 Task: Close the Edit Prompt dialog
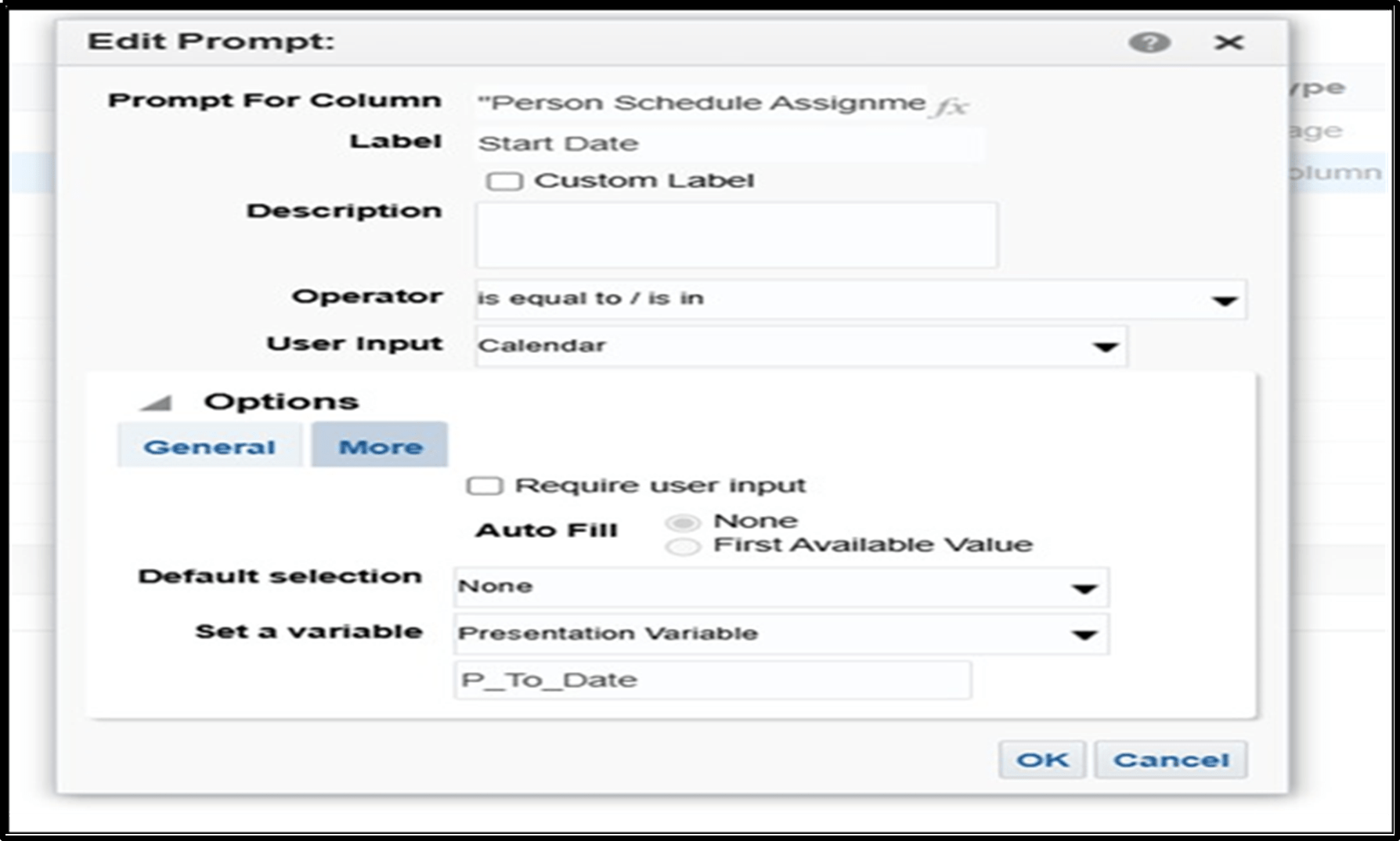click(1229, 42)
